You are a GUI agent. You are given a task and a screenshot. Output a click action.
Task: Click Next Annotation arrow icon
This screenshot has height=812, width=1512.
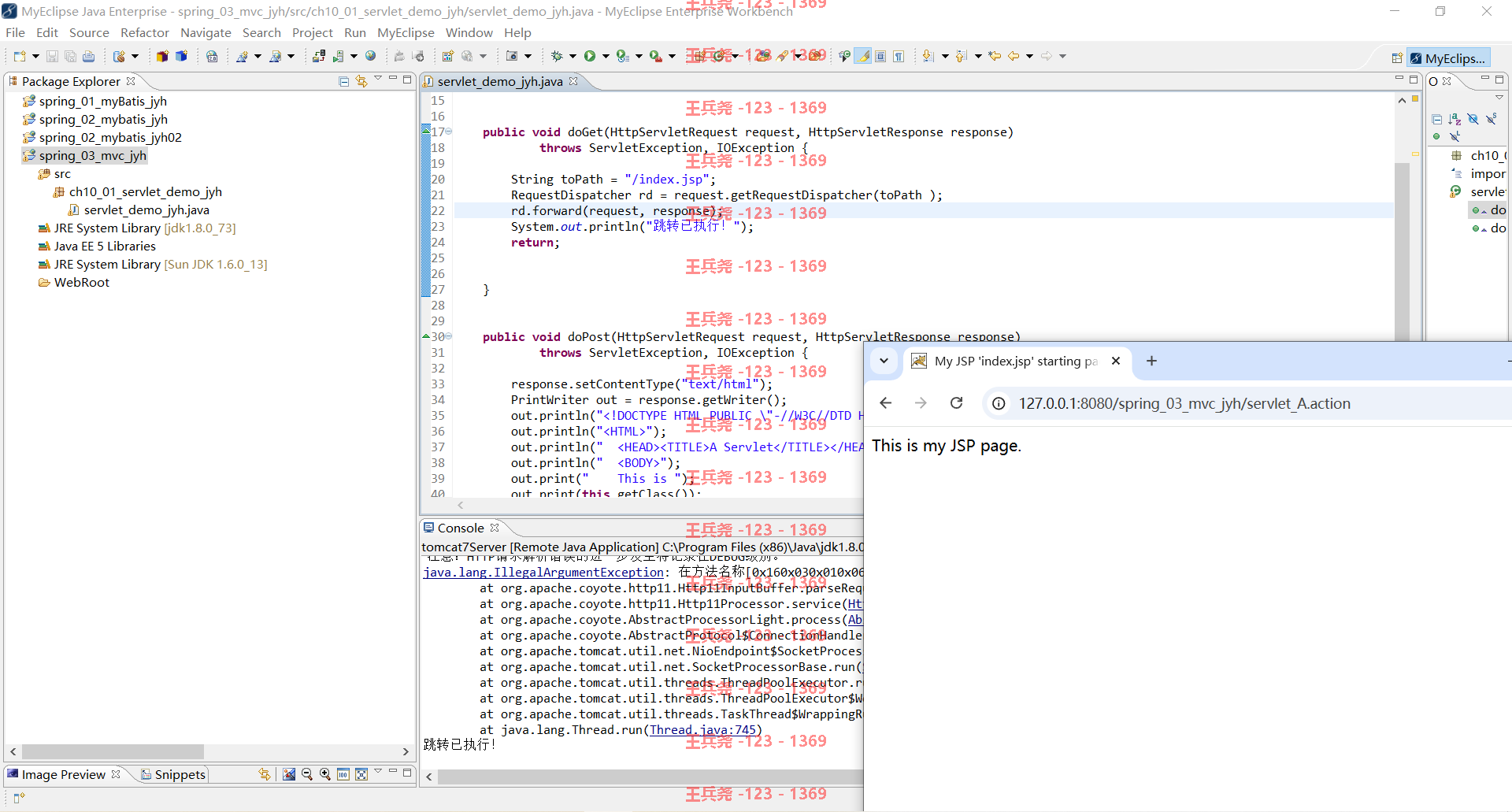tap(928, 56)
